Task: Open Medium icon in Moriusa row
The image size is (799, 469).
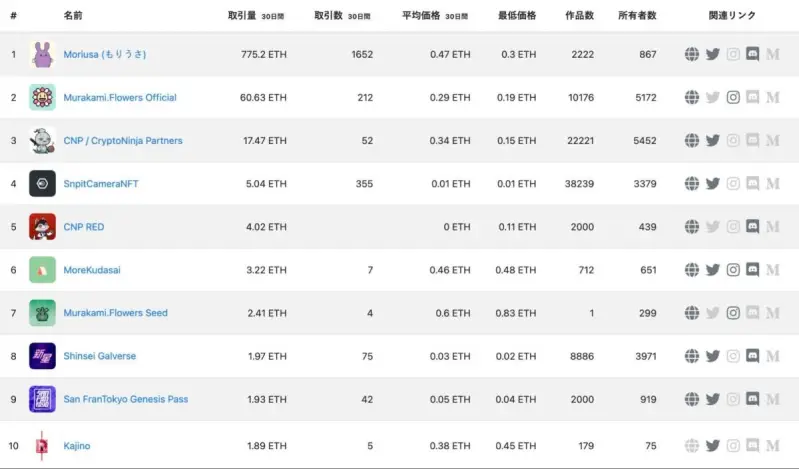Action: (x=773, y=54)
